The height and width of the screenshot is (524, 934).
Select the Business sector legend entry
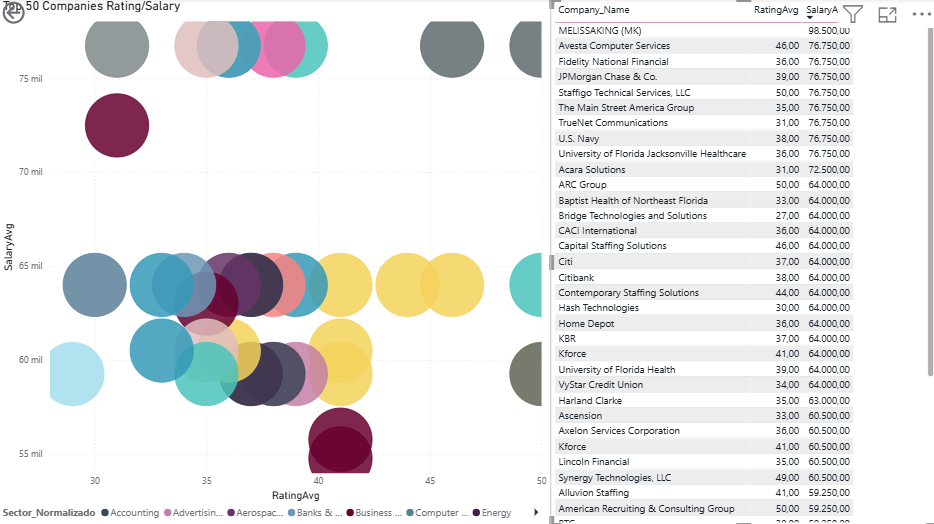point(379,513)
